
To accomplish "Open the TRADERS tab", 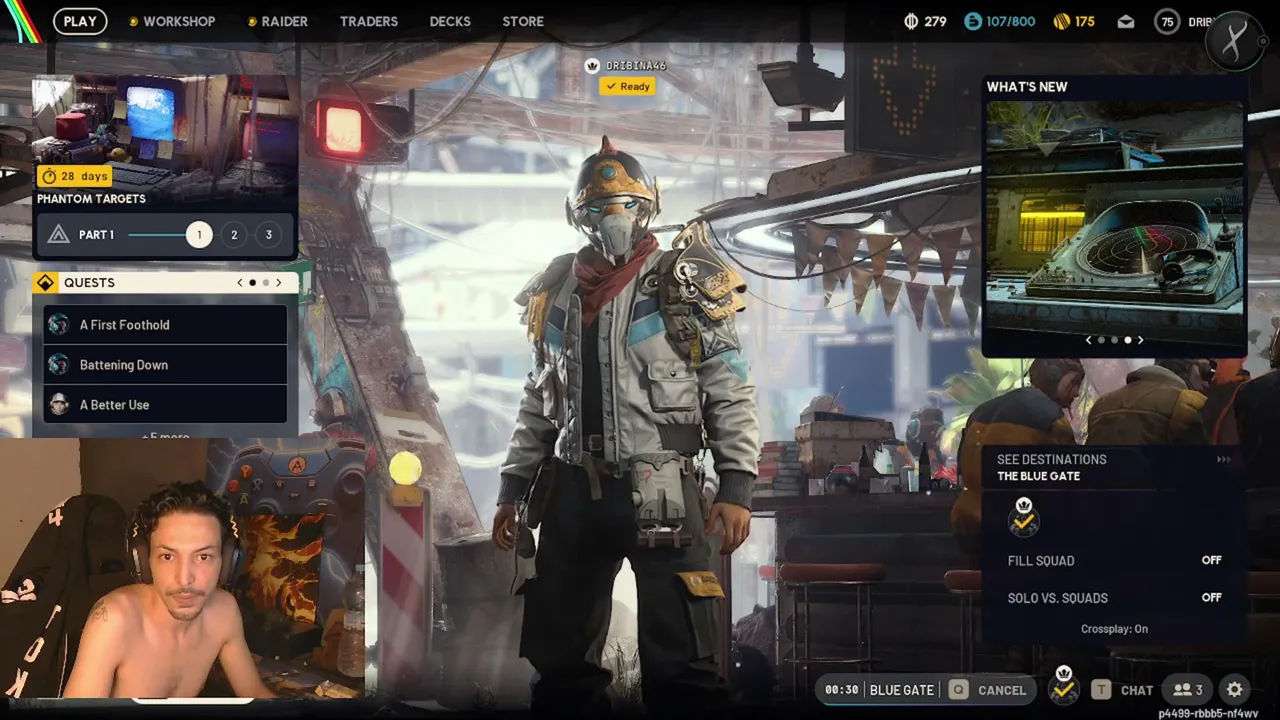I will 369,21.
